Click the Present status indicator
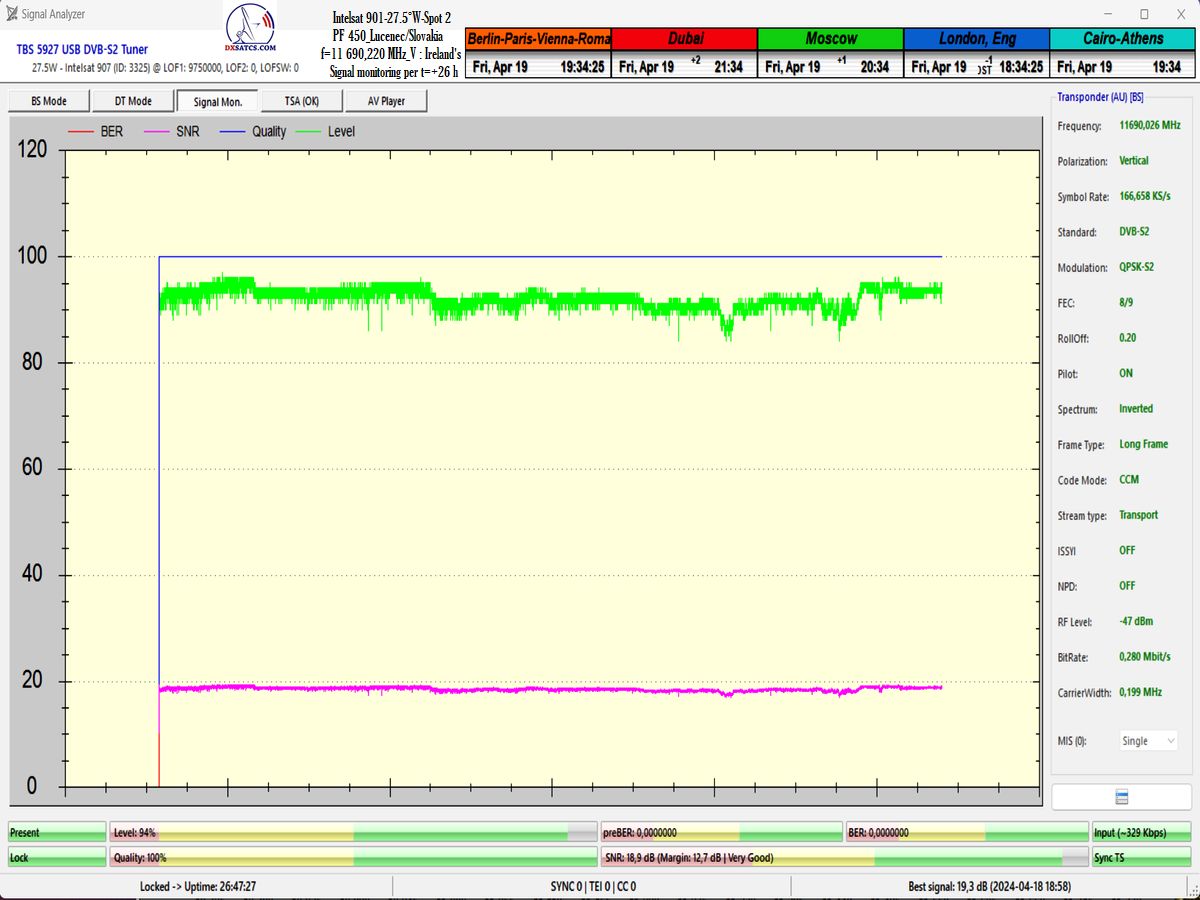 tap(57, 833)
